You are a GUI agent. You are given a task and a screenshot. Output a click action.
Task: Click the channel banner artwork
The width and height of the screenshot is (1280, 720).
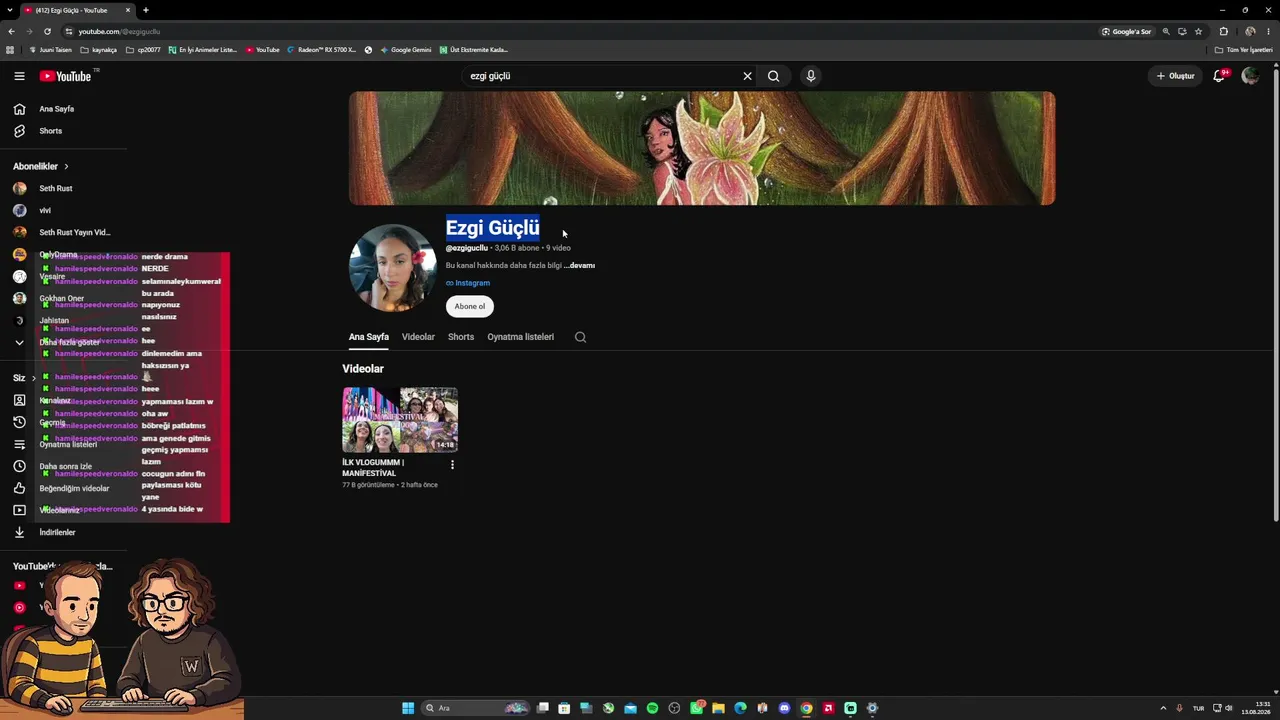702,148
